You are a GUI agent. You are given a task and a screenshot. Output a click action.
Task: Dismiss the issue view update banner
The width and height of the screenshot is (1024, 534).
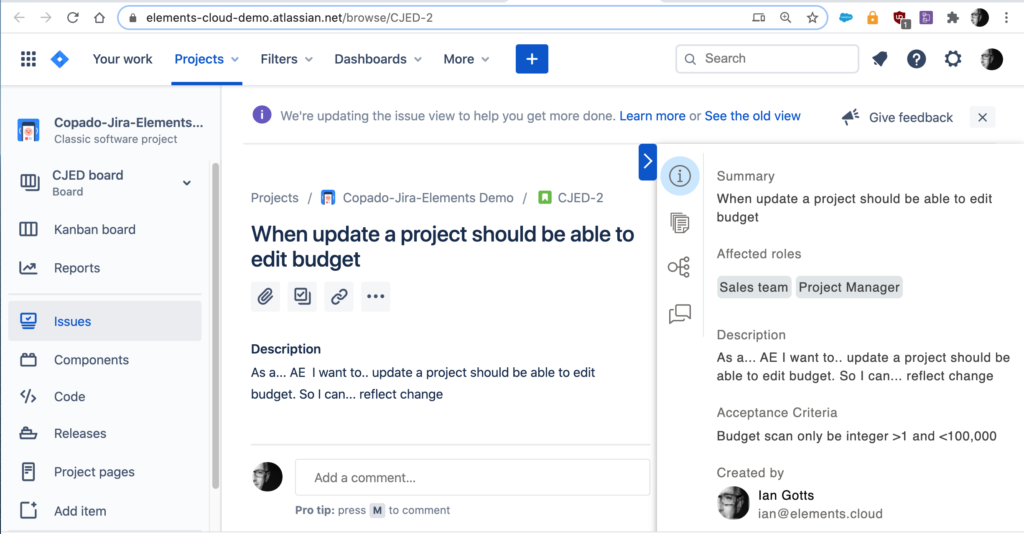982,117
